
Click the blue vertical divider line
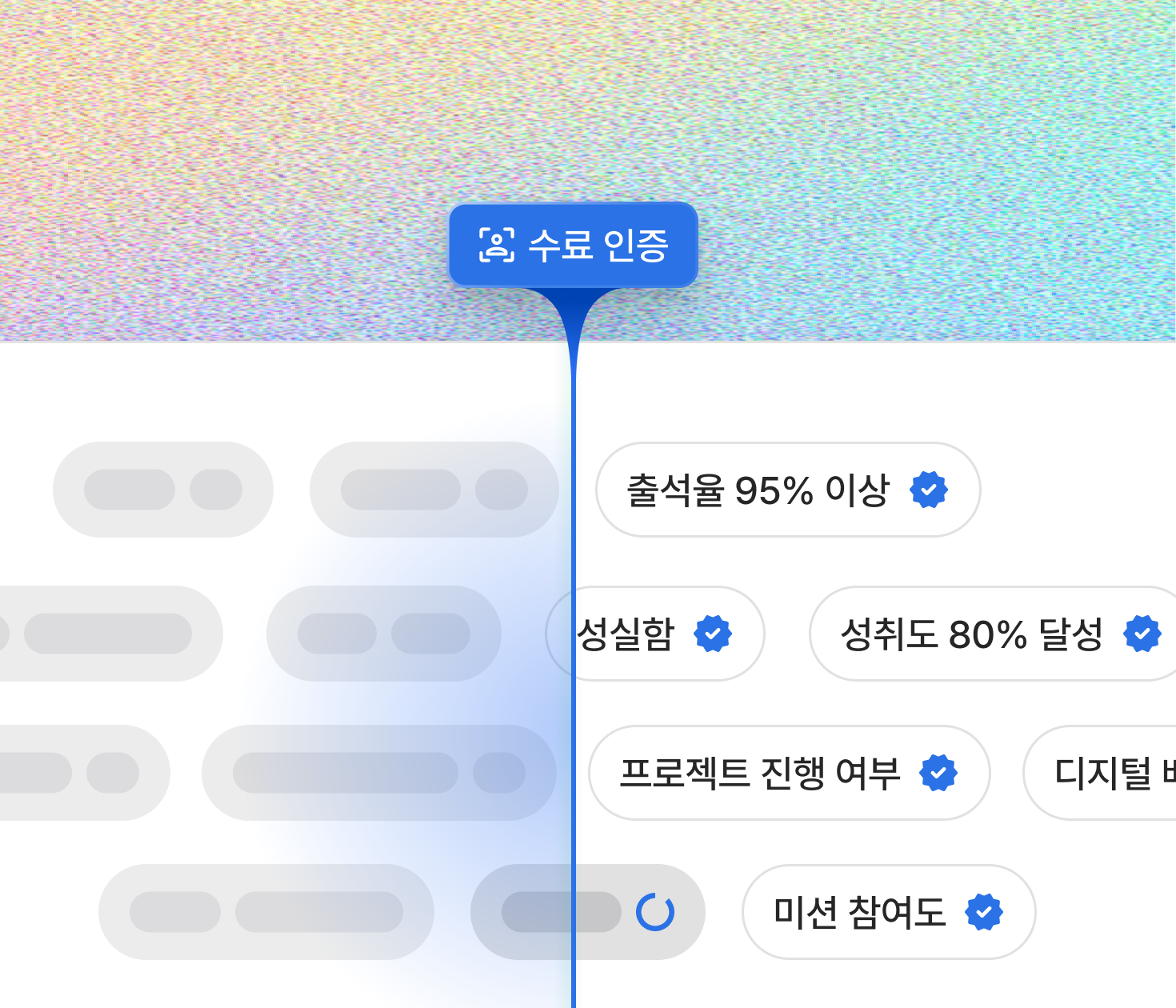pos(574,560)
